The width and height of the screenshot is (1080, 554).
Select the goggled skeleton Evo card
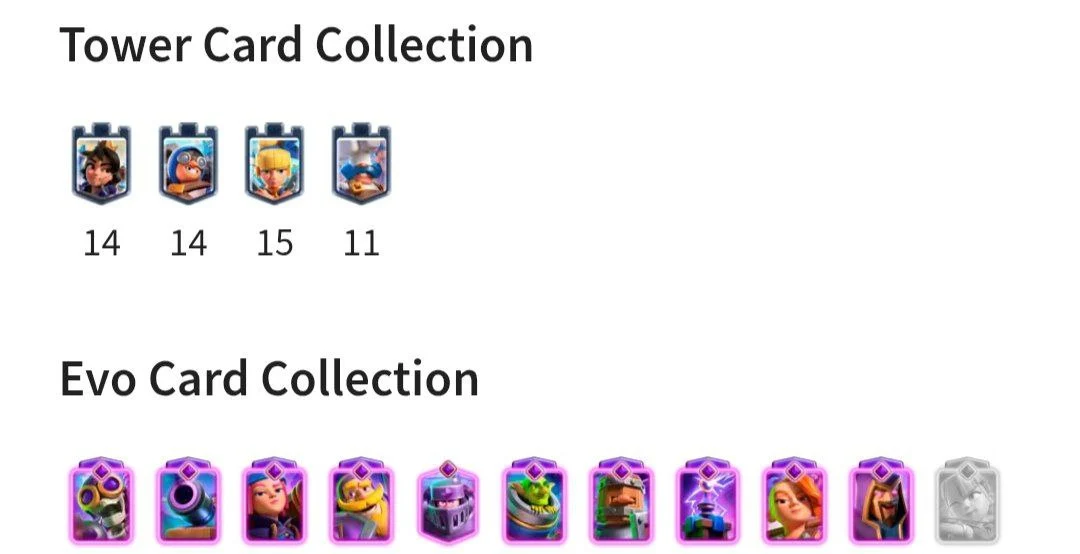coord(101,501)
